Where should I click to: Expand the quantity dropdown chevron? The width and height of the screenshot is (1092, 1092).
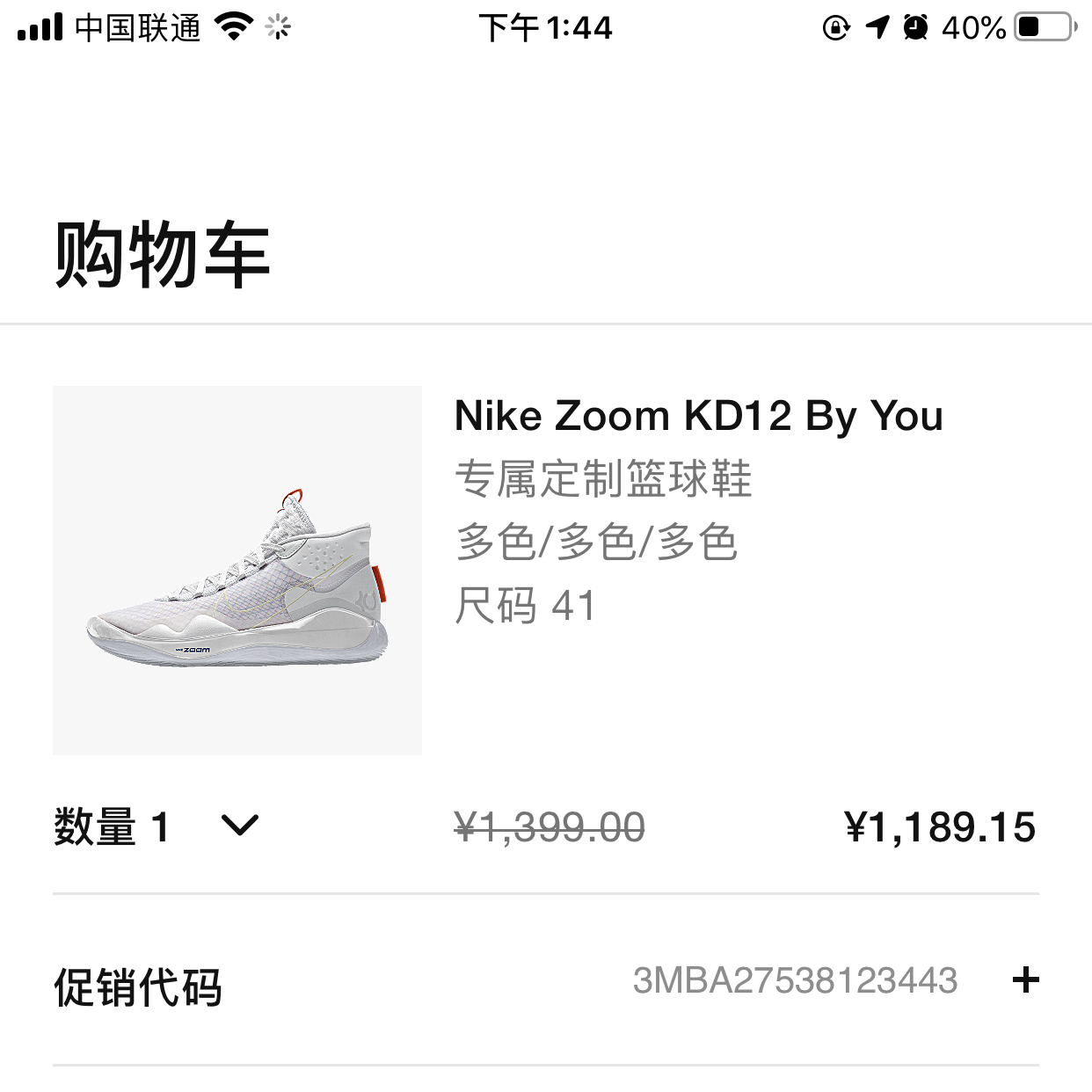(240, 826)
